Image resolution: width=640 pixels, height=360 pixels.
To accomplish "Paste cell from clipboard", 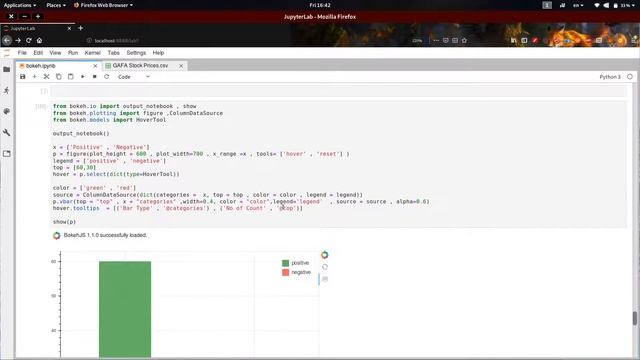I will tap(71, 77).
